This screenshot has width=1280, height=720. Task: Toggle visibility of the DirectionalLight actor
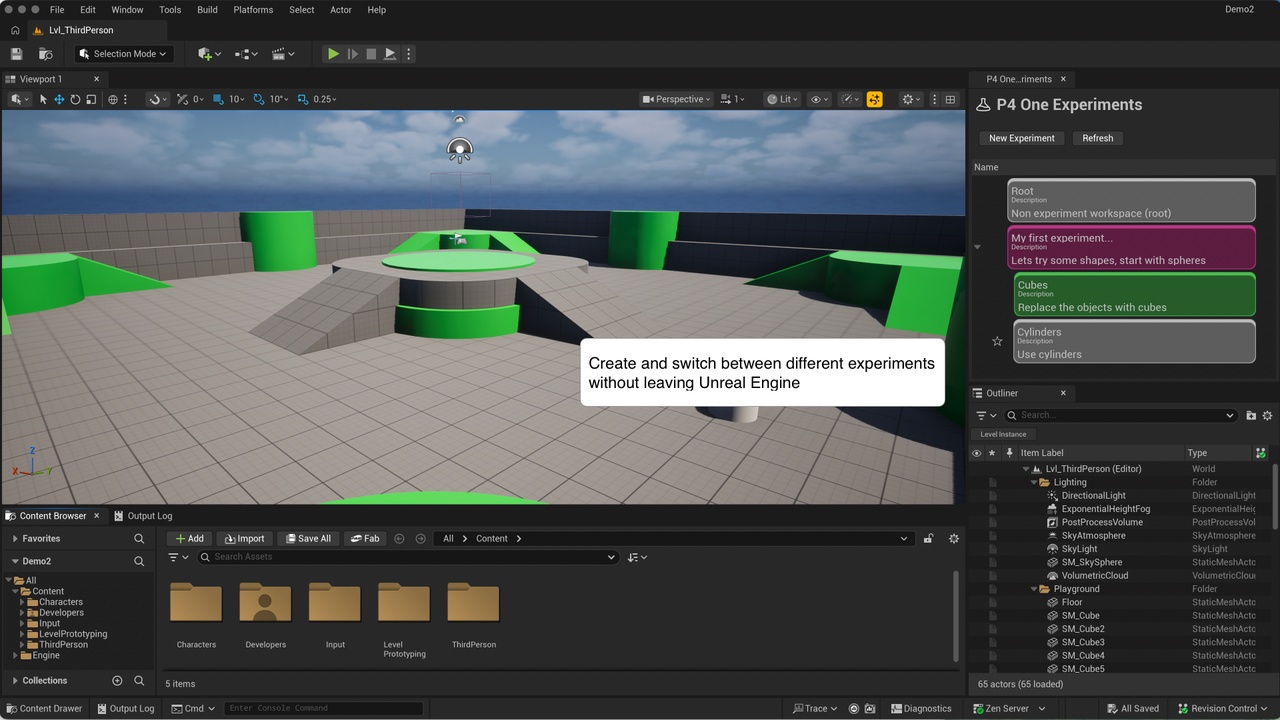coord(978,495)
